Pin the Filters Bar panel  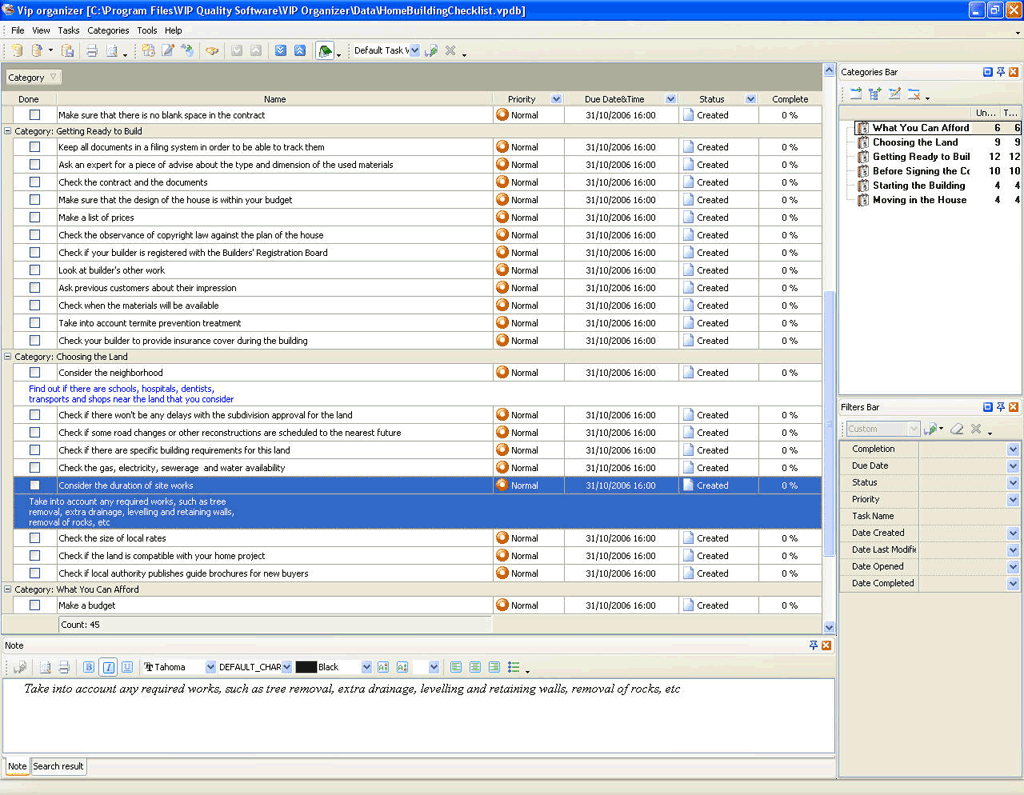coord(1000,407)
